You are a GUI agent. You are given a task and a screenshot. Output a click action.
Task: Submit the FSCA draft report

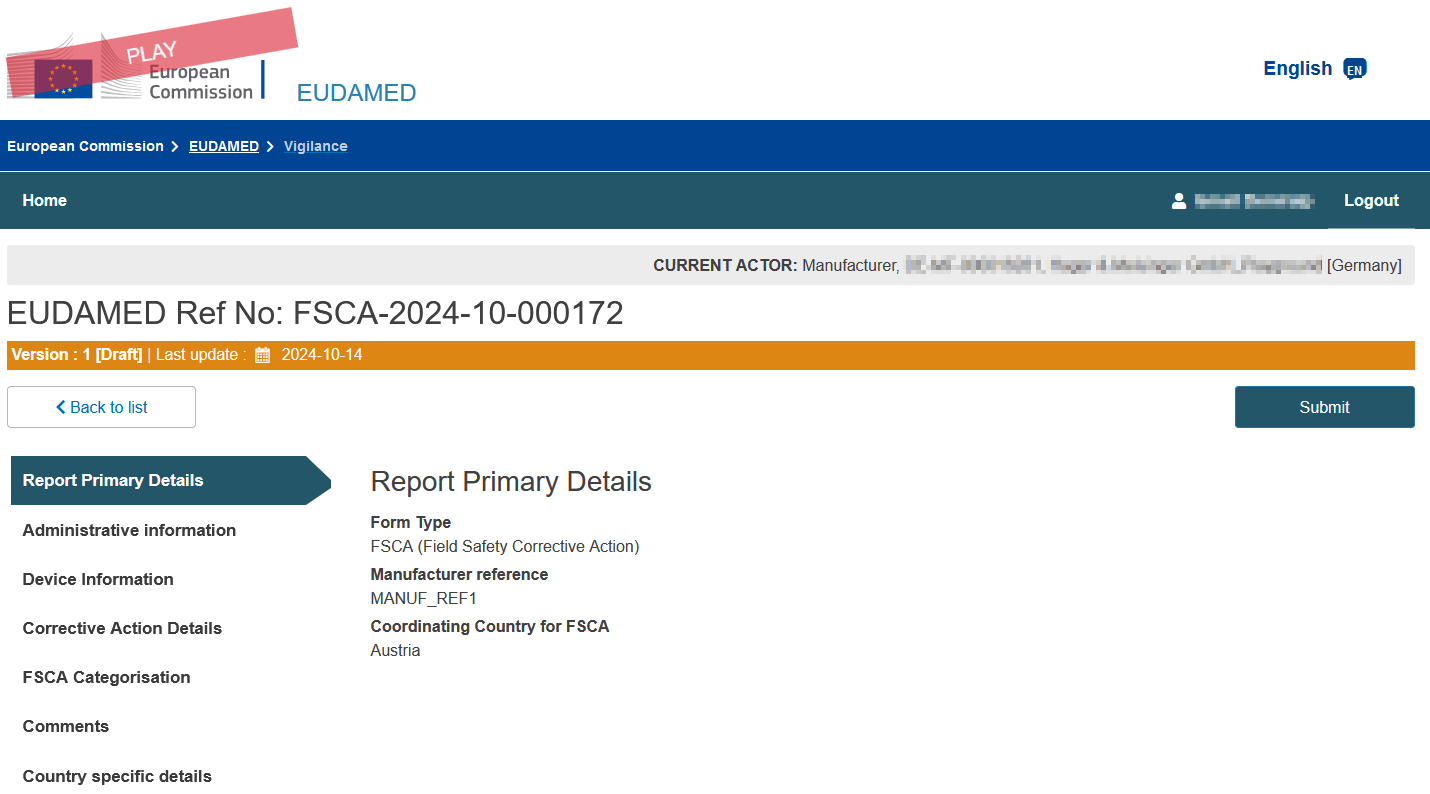tap(1324, 407)
